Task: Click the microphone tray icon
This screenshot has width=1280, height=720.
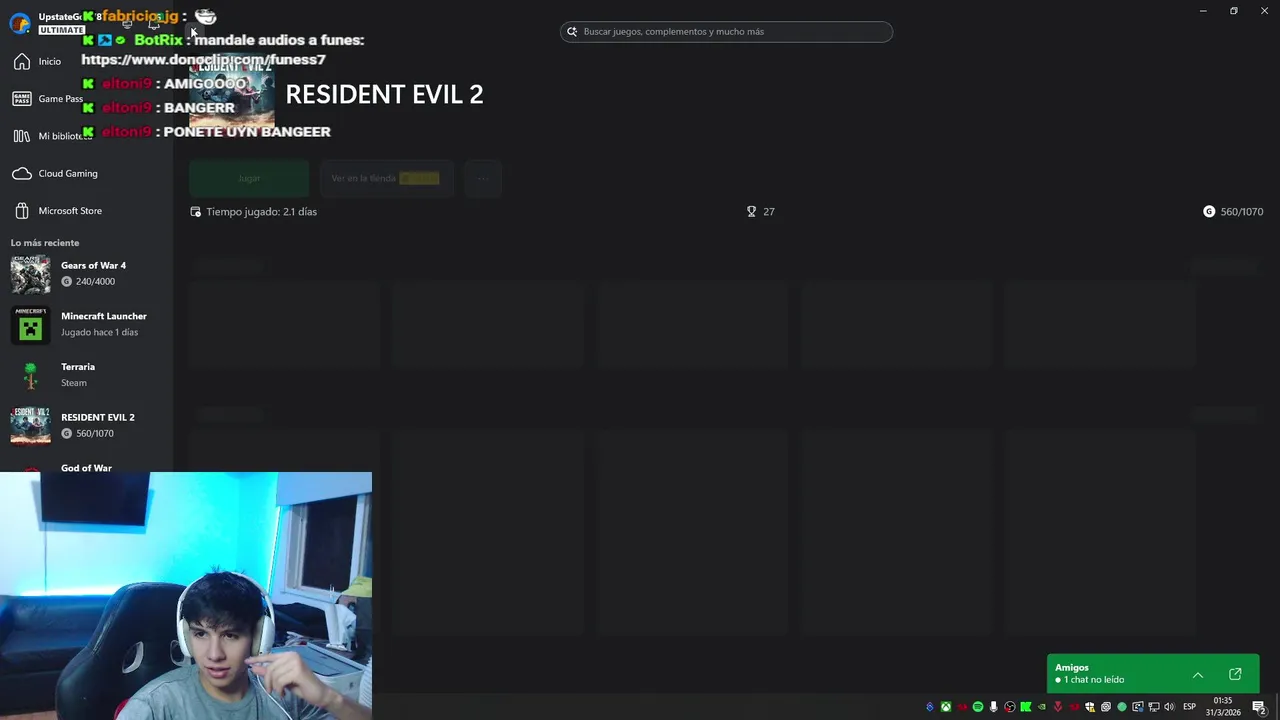Action: (x=994, y=707)
